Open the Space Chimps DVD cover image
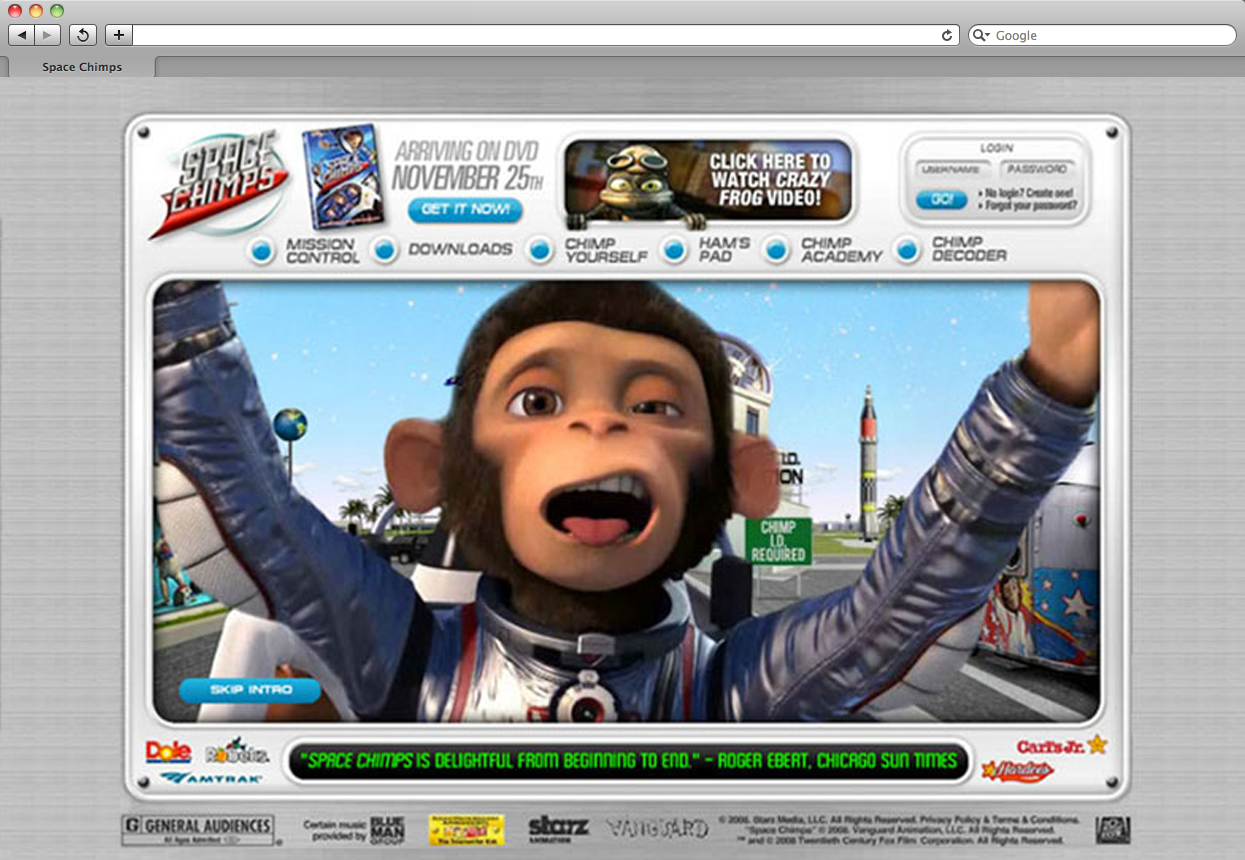 pos(343,177)
